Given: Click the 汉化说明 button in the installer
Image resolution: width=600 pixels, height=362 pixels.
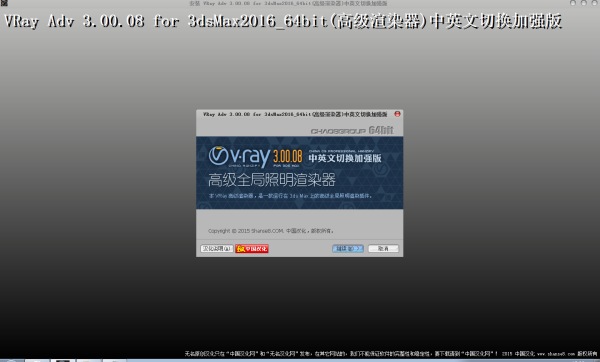Looking at the screenshot, I should tap(217, 249).
